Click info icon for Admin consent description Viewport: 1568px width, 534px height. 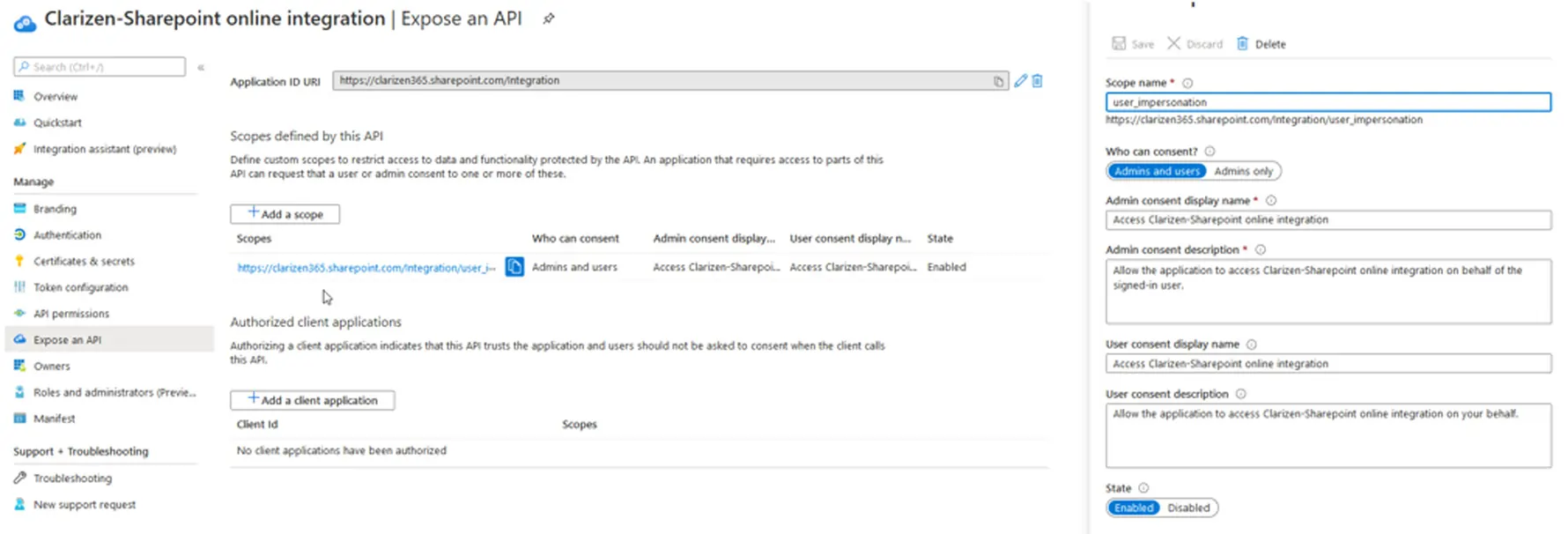1261,250
